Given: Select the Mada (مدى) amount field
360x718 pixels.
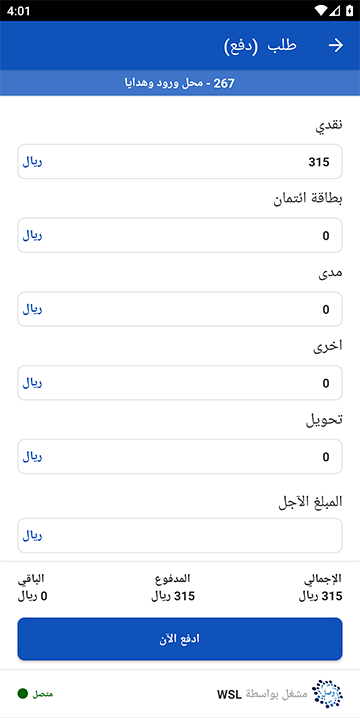Looking at the screenshot, I should [180, 309].
